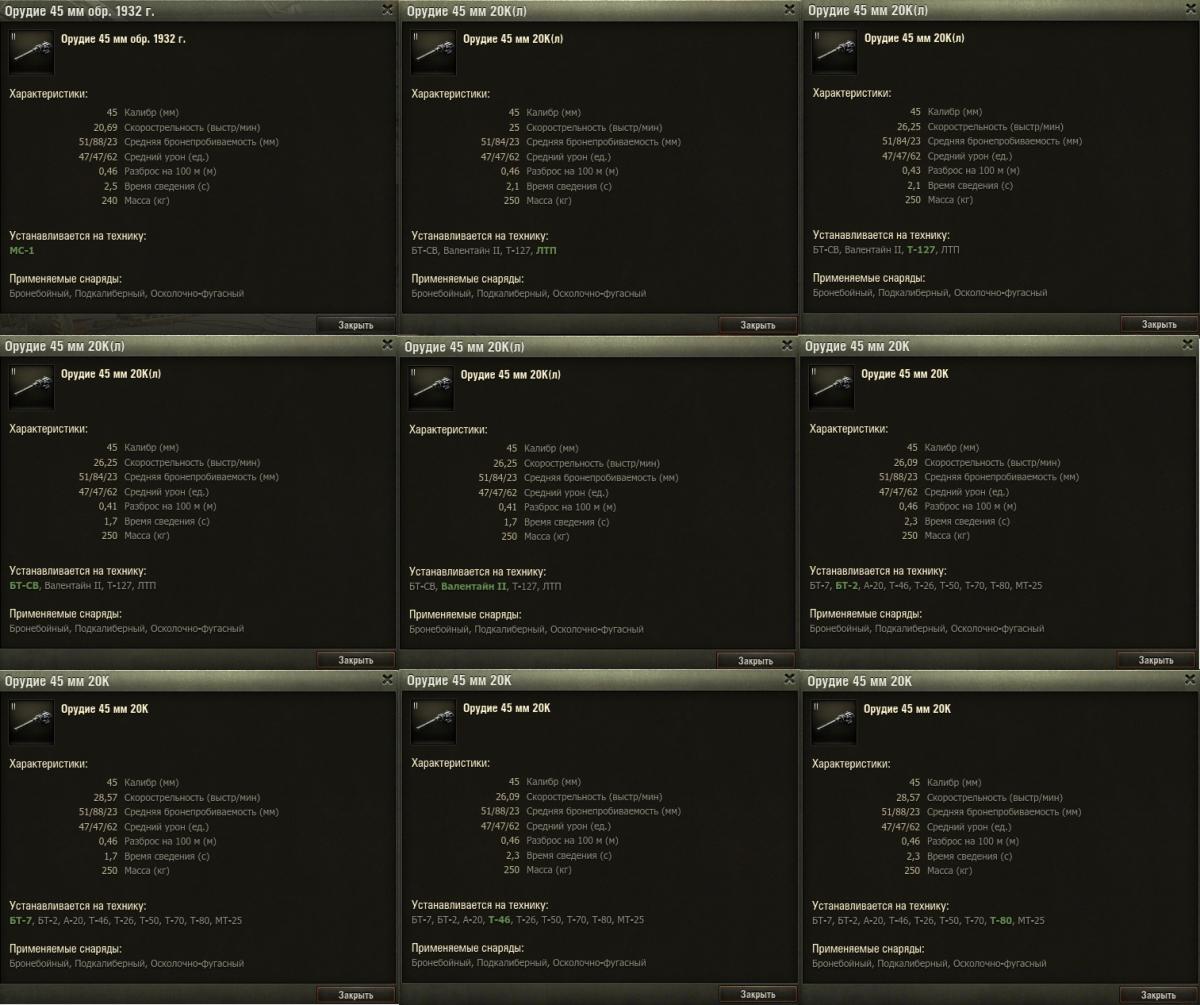Select the green МС-1 vehicle name
This screenshot has height=1005, width=1200.
coord(21,250)
